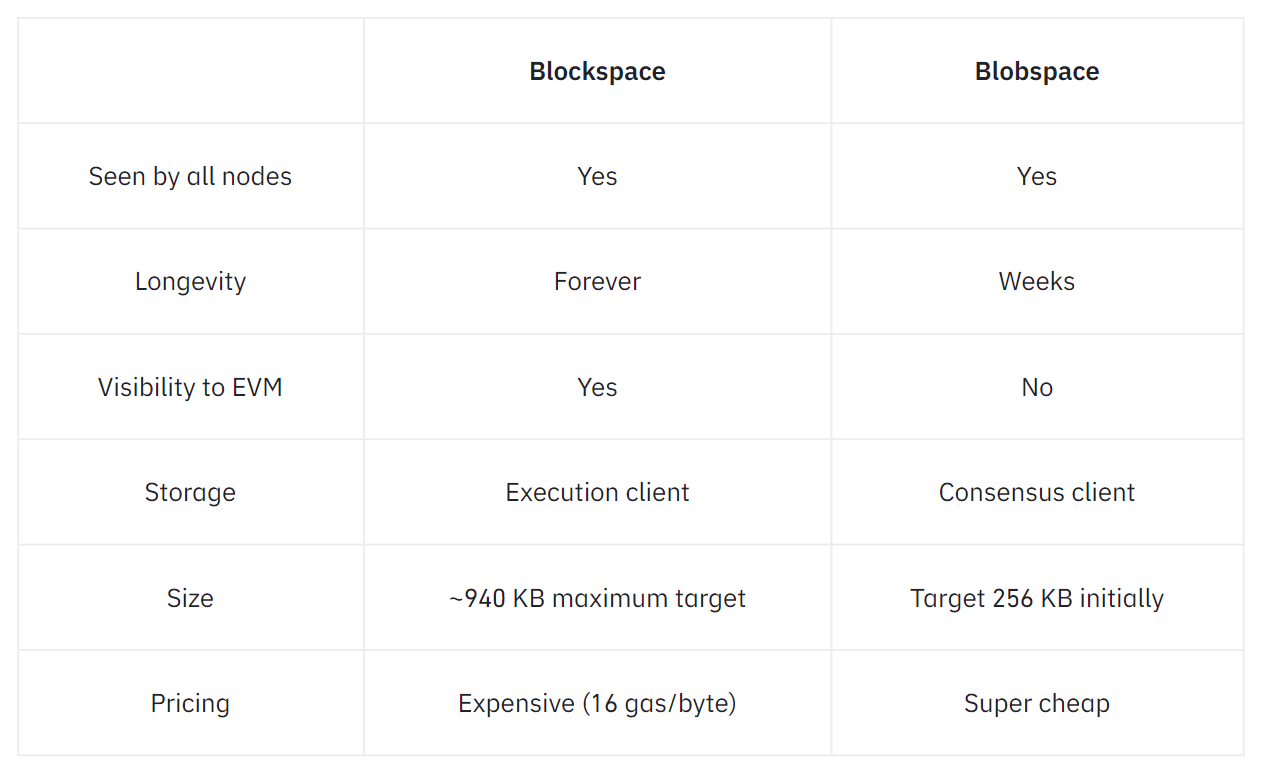Click Blockspace's Yes for Visibility to EVM
Screen dimensions: 1261x773
[597, 388]
